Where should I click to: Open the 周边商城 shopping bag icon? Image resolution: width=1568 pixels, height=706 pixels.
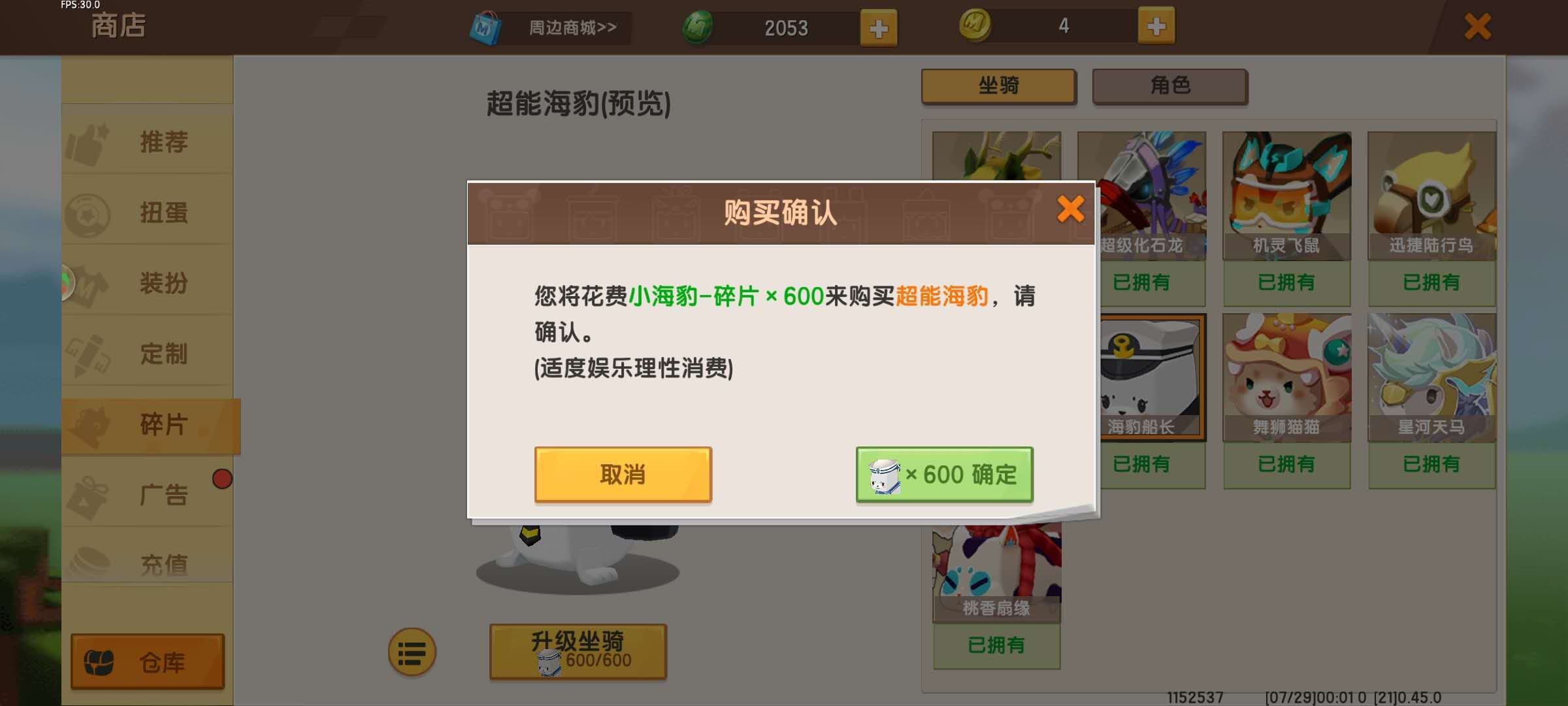[x=485, y=27]
